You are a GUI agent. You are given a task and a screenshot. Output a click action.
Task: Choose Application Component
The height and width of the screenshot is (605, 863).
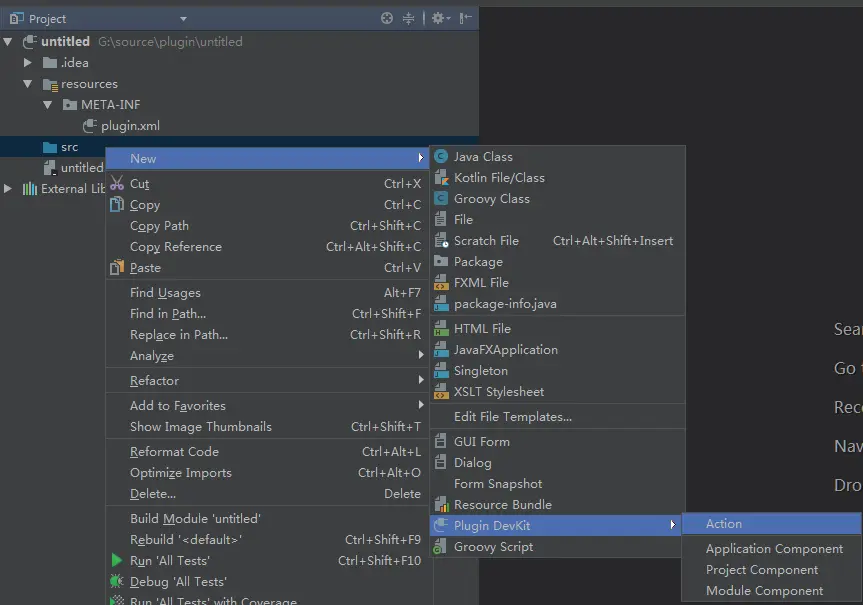click(771, 549)
